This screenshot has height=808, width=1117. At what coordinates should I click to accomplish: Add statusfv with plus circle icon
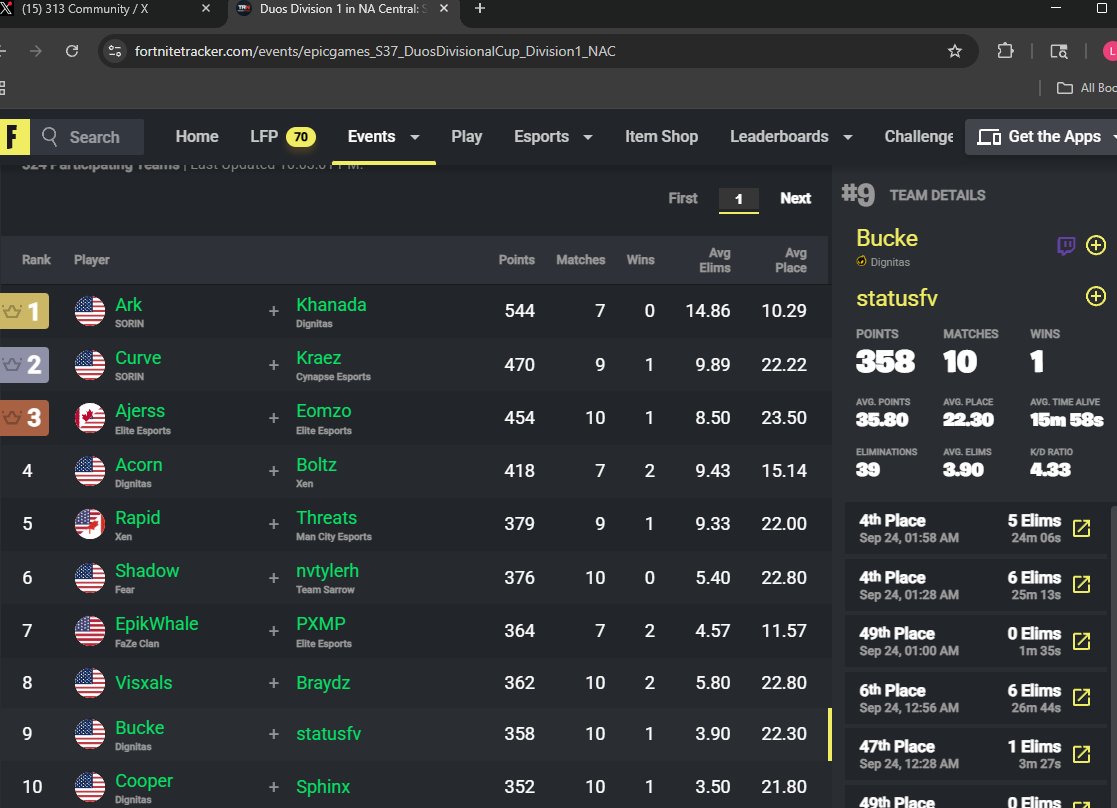point(1096,296)
